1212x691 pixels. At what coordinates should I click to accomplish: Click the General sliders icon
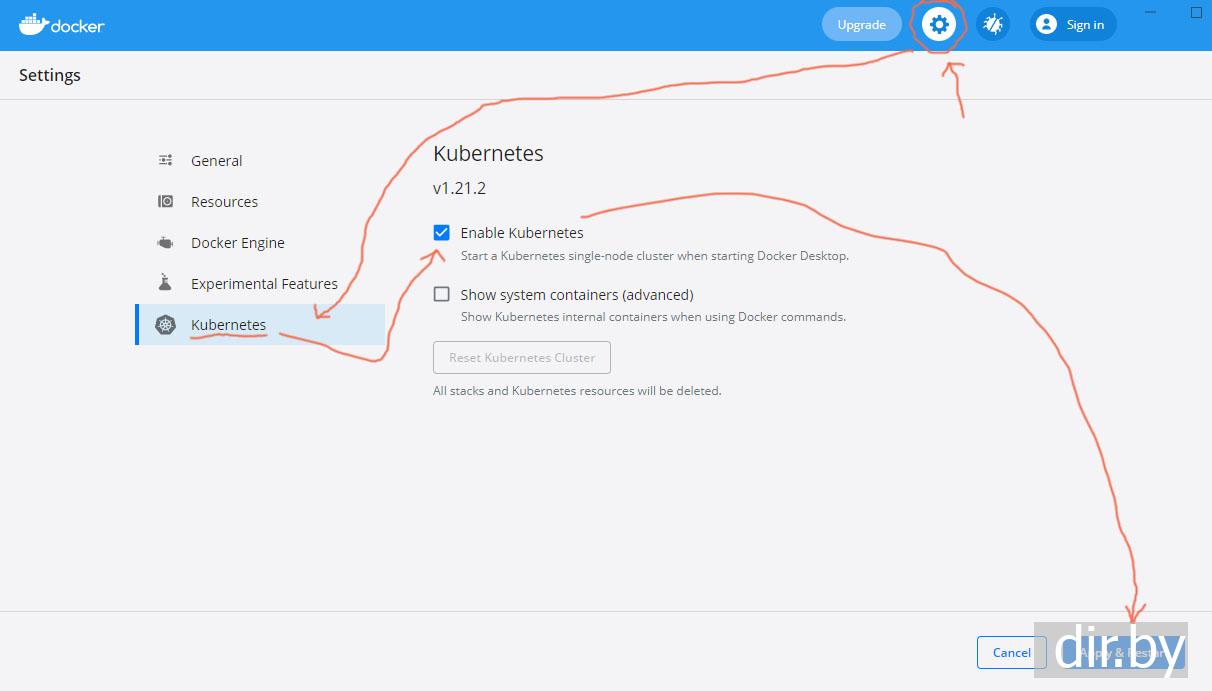coord(166,160)
